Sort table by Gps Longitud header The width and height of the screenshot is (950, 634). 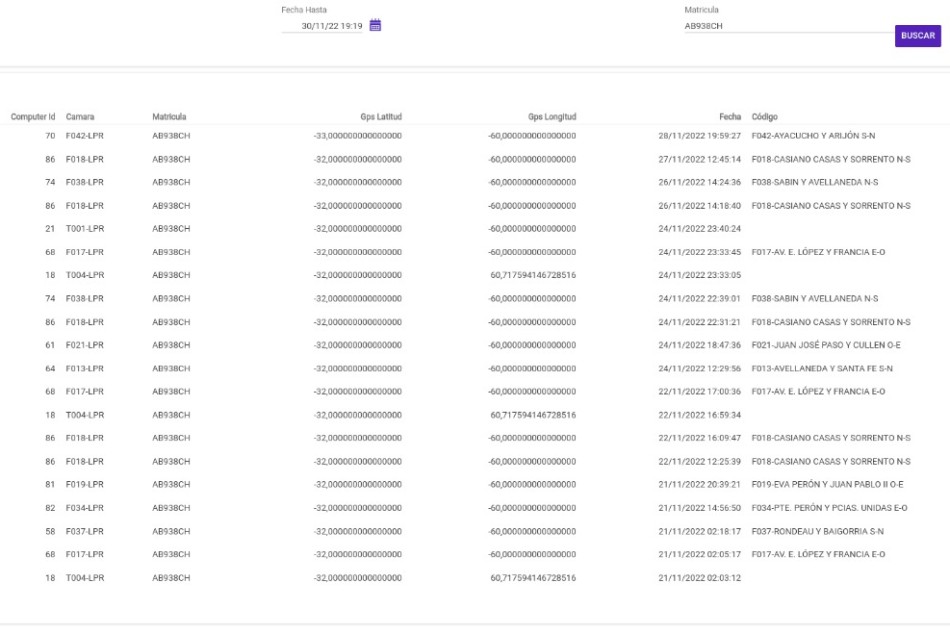pos(552,117)
